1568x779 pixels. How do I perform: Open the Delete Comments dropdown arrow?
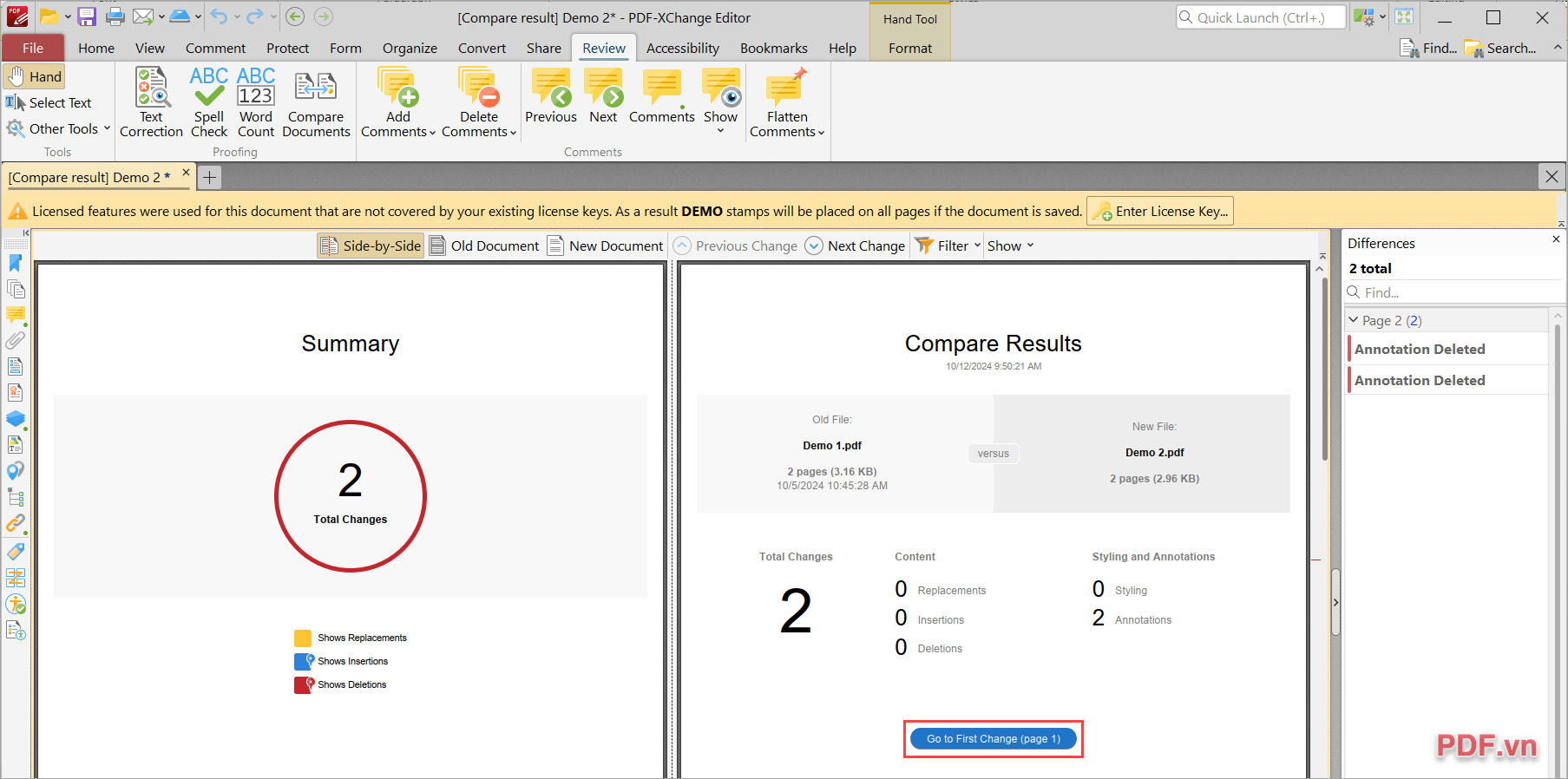(513, 133)
